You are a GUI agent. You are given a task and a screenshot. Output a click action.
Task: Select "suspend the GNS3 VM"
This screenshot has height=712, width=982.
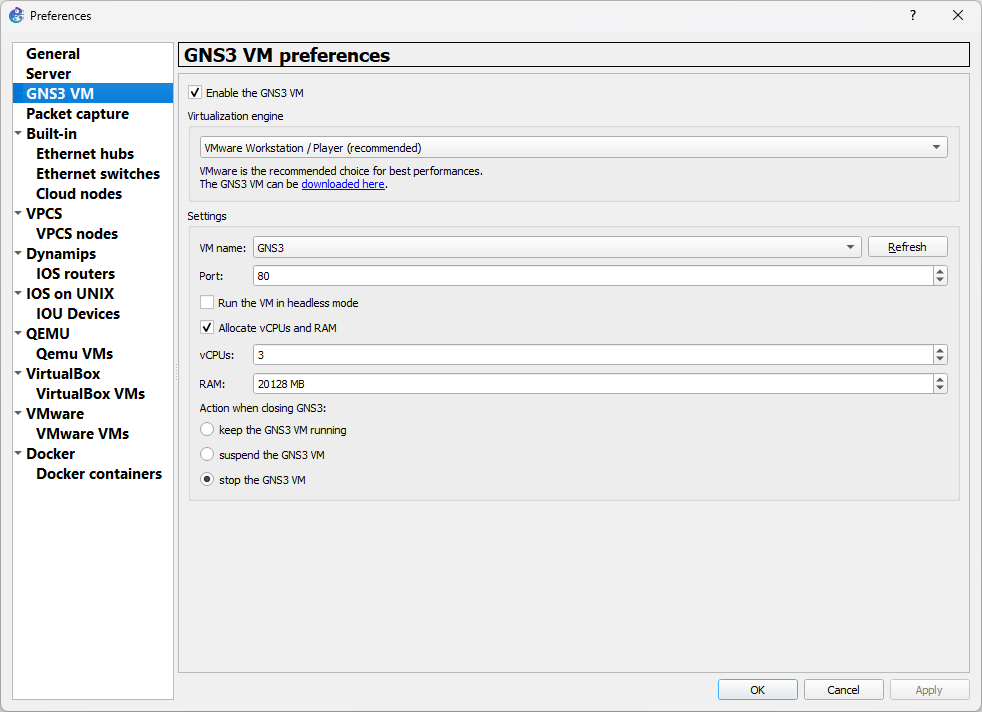(x=207, y=454)
